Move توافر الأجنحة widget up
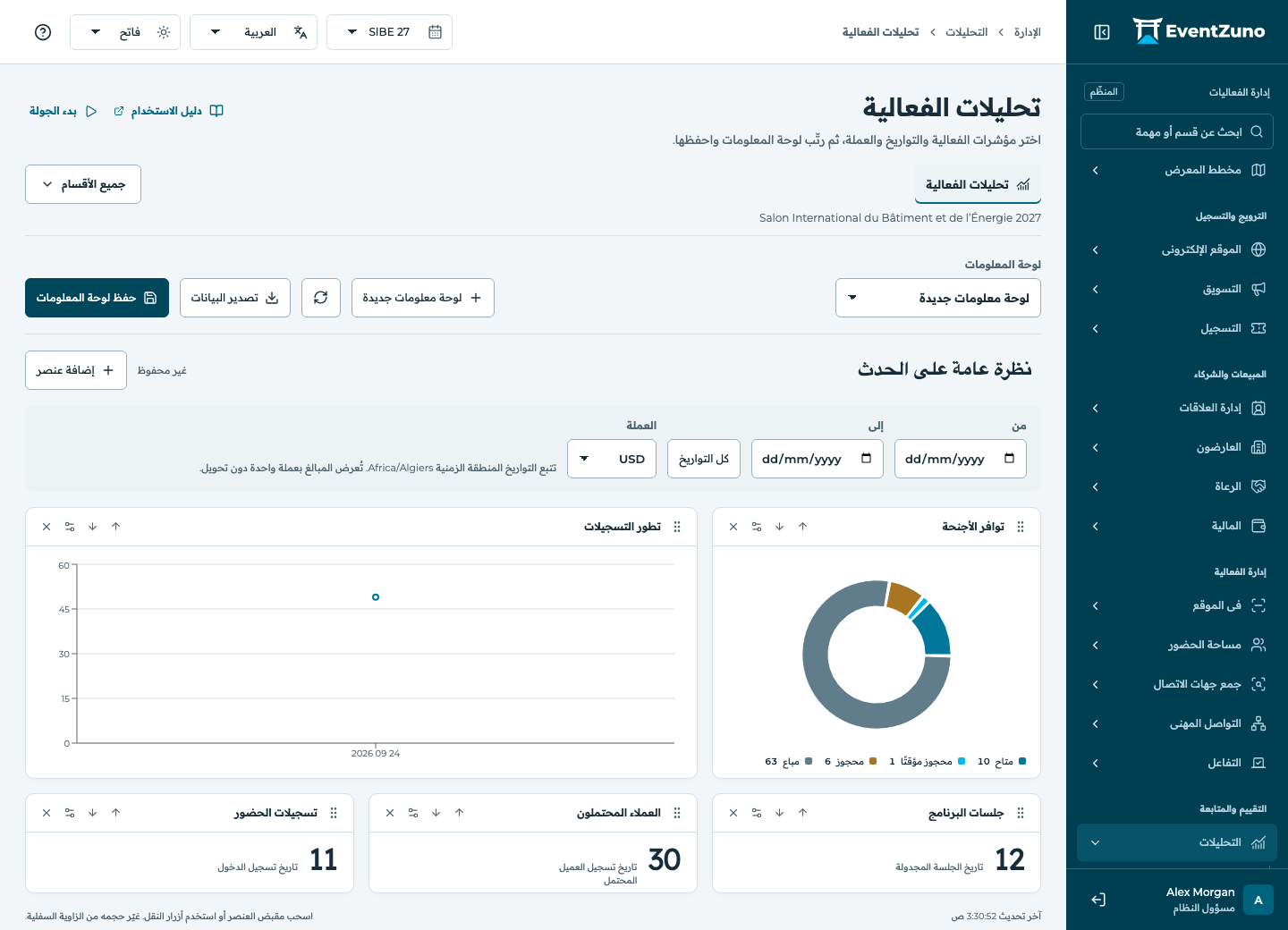The height and width of the screenshot is (930, 1288). point(803,527)
